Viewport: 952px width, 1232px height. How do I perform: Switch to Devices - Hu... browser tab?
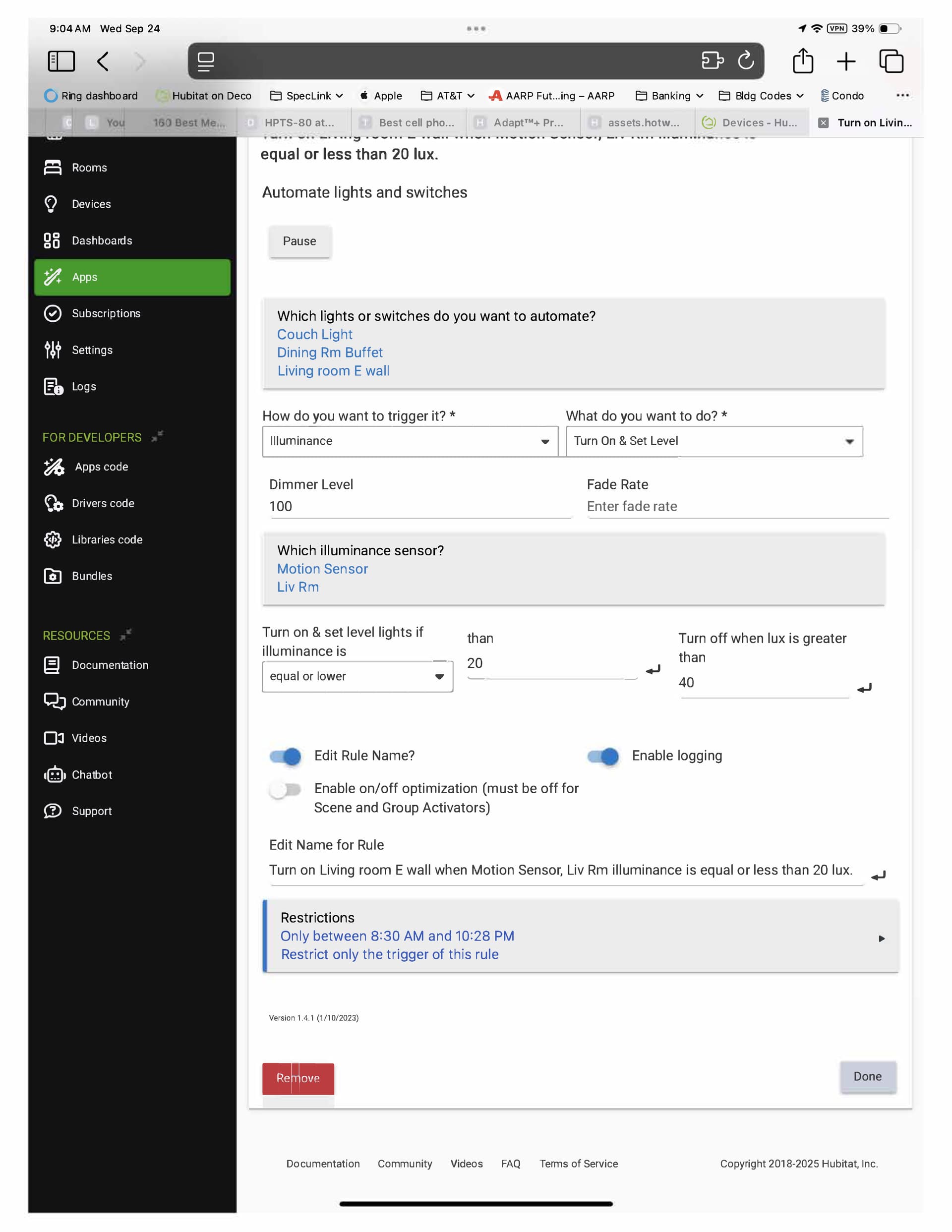[x=751, y=122]
